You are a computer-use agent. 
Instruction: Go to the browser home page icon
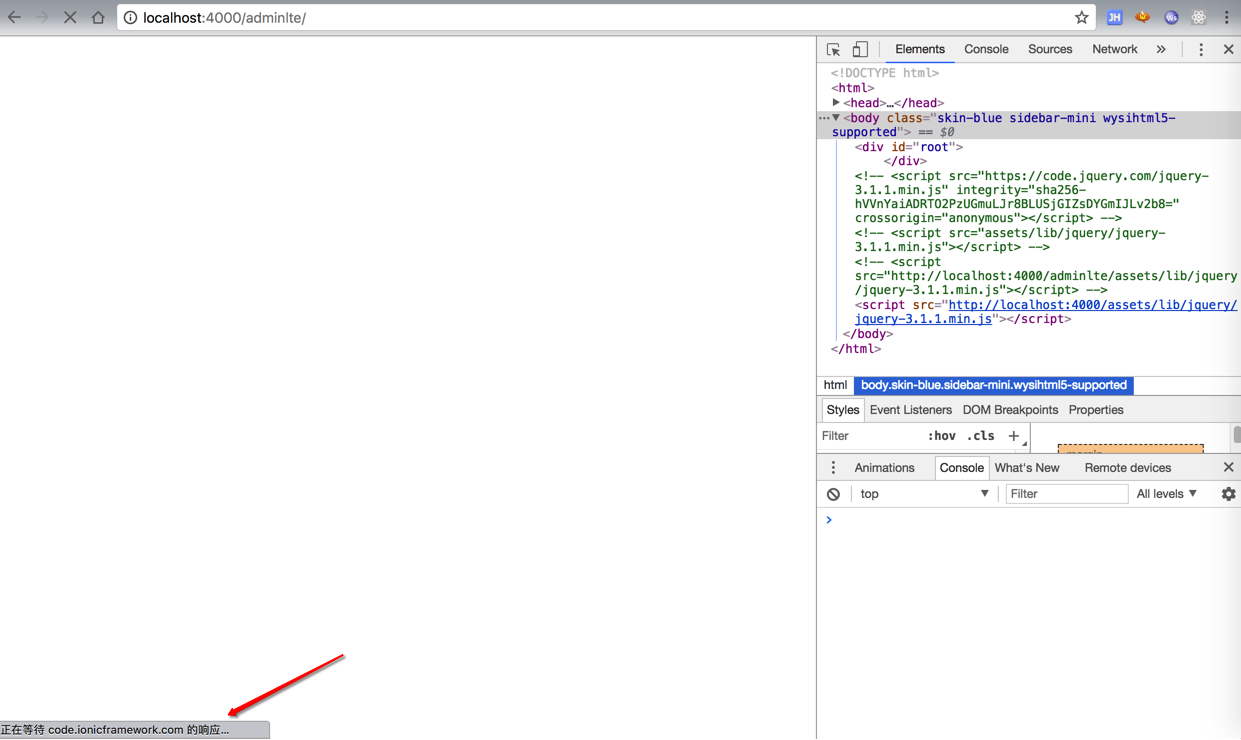[x=98, y=17]
